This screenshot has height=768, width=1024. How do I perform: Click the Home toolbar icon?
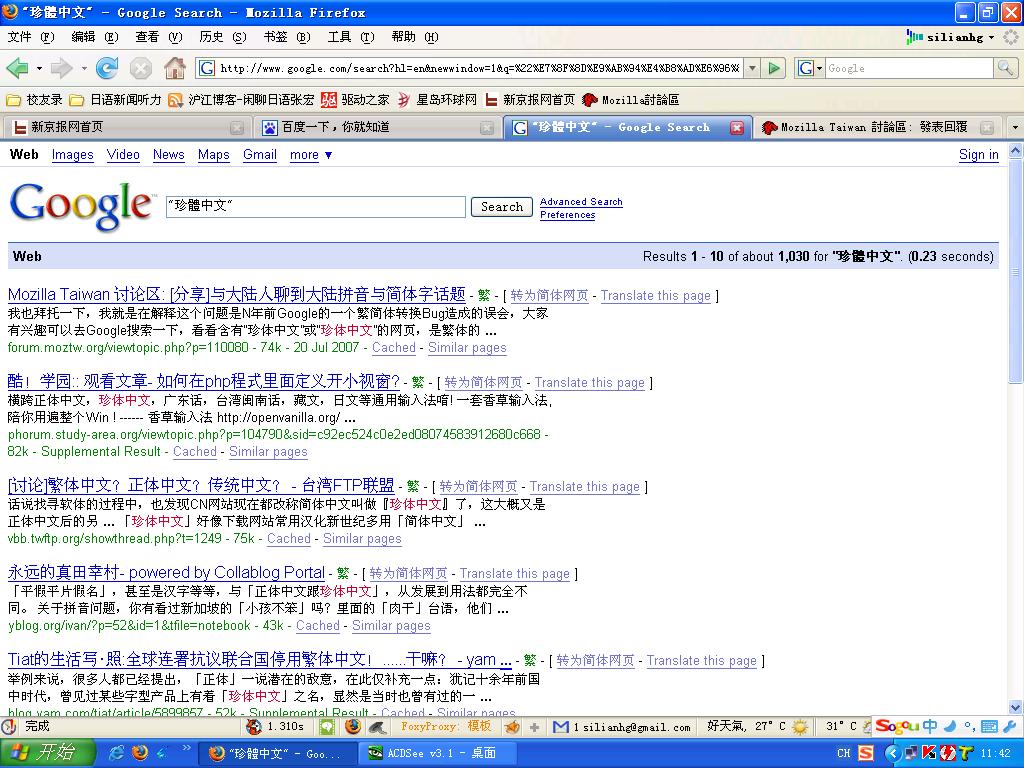pyautogui.click(x=175, y=68)
